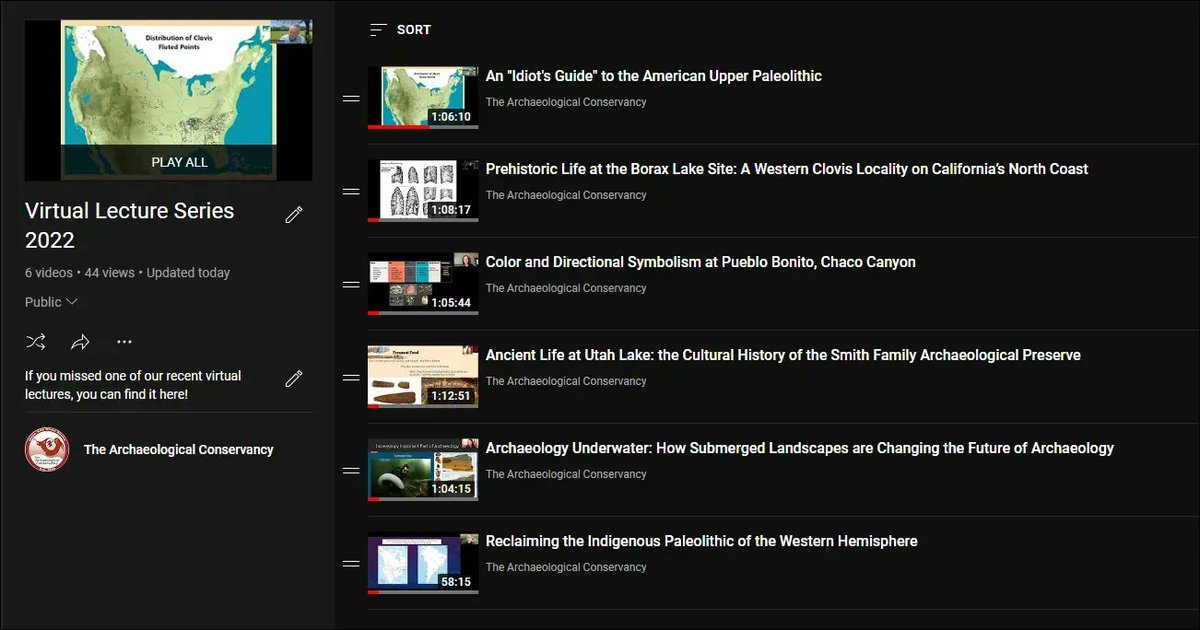Select the Reclaiming the Indigenous Paleolithic video title
The width and height of the screenshot is (1200, 630).
coord(700,541)
